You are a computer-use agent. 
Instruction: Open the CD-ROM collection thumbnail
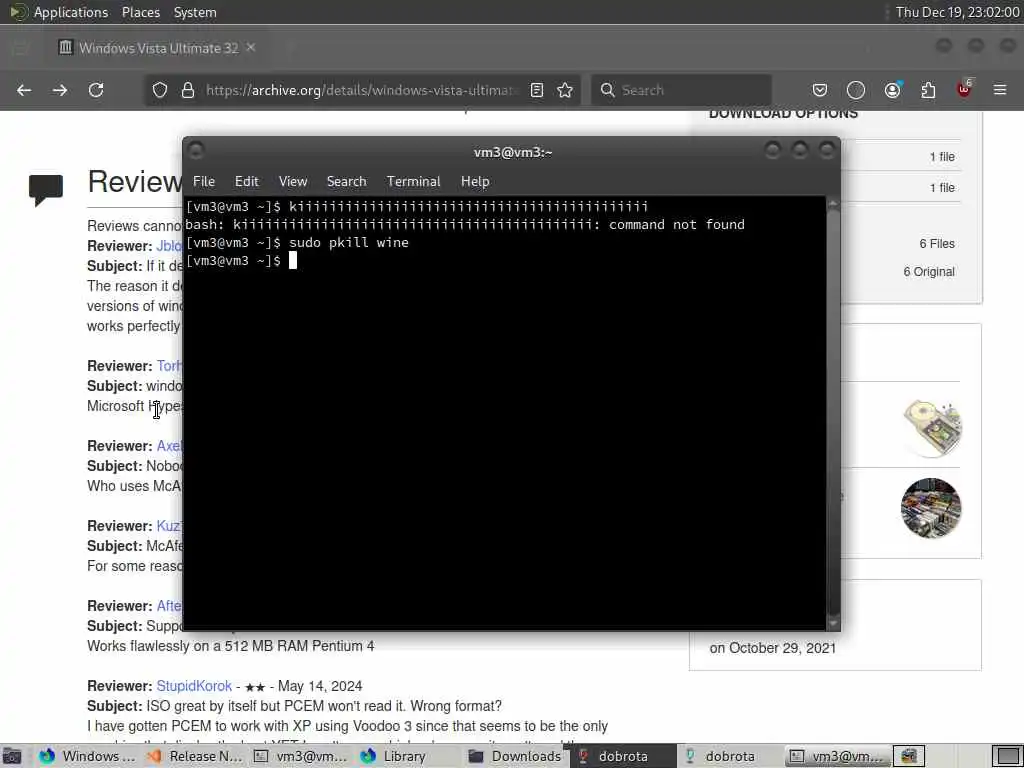tap(932, 428)
